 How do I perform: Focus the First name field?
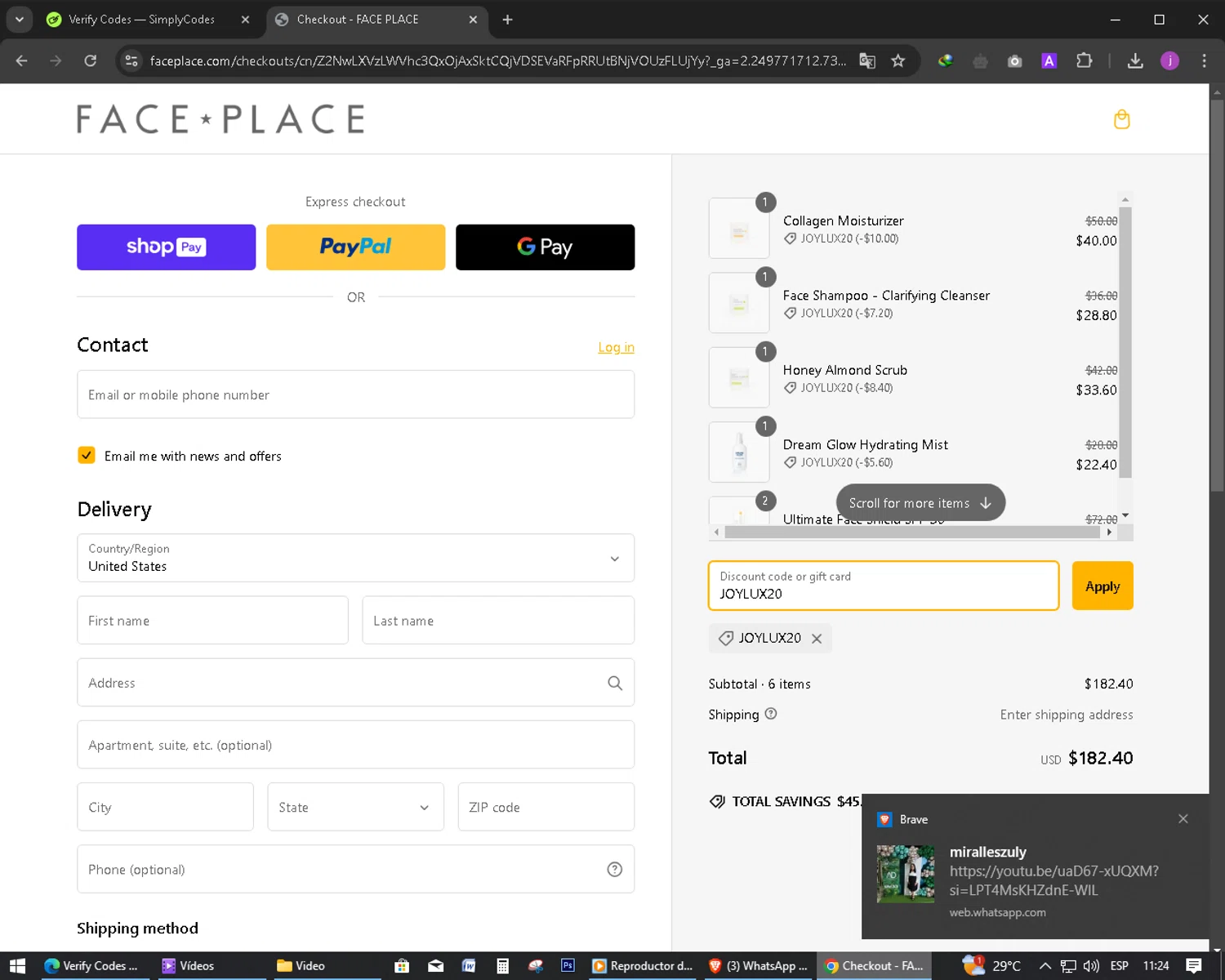click(x=212, y=621)
